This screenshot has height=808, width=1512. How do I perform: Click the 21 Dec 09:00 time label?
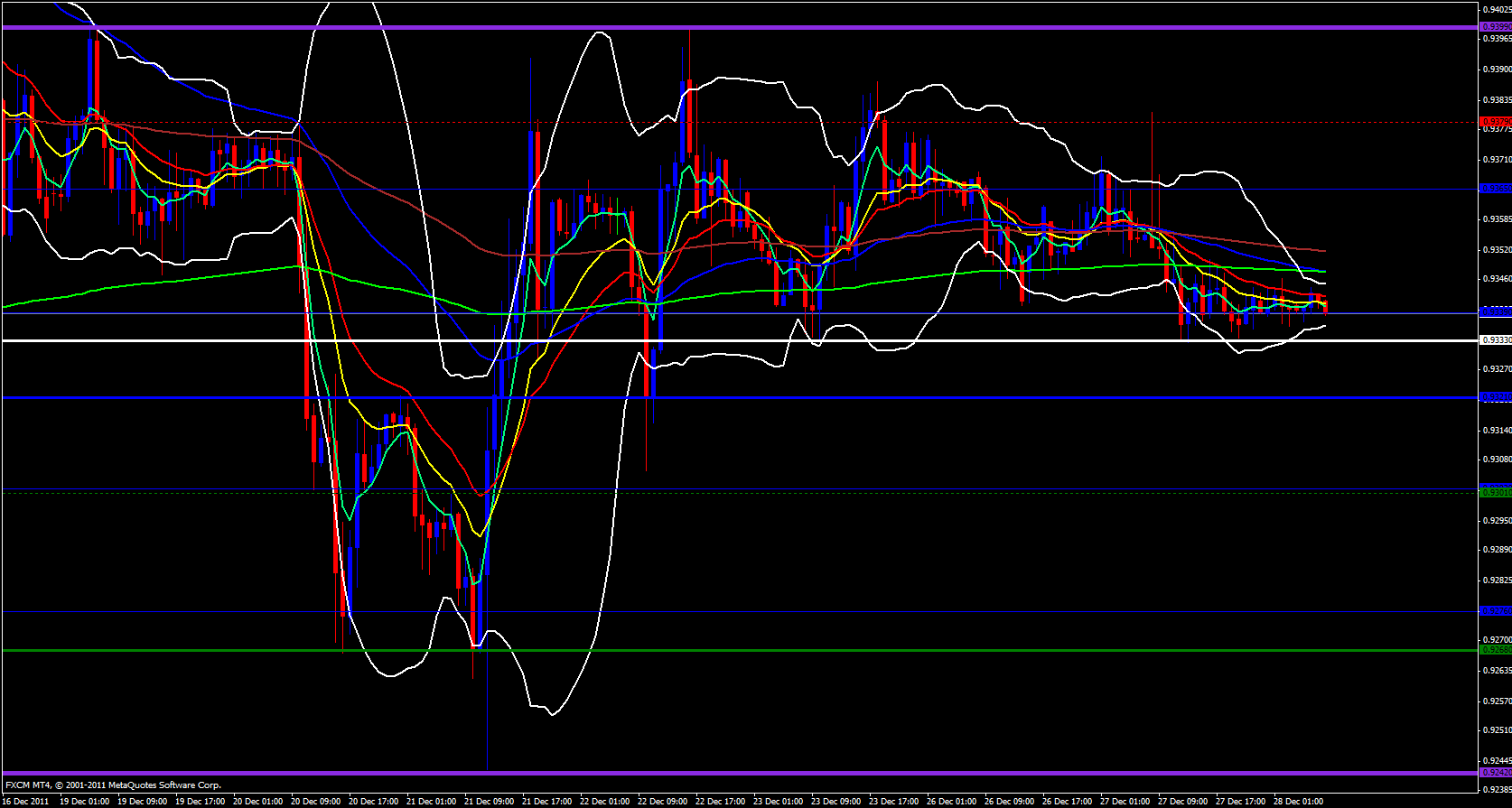pos(490,801)
